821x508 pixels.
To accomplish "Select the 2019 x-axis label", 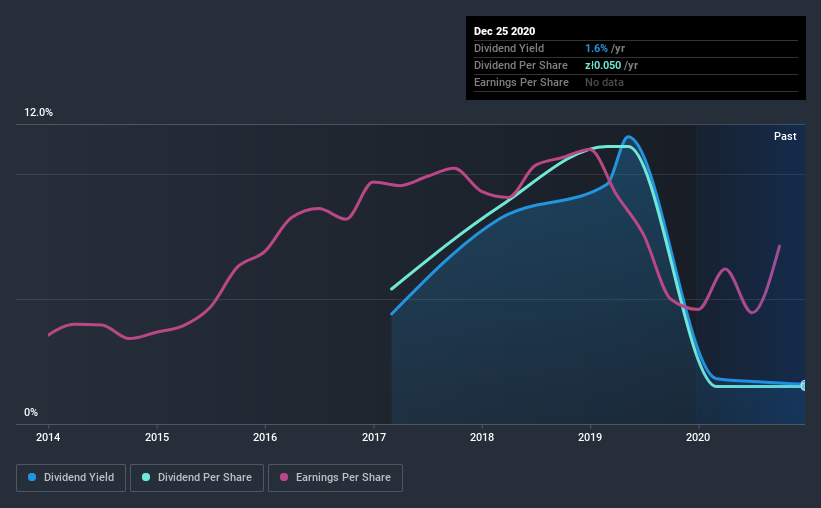I will point(590,437).
